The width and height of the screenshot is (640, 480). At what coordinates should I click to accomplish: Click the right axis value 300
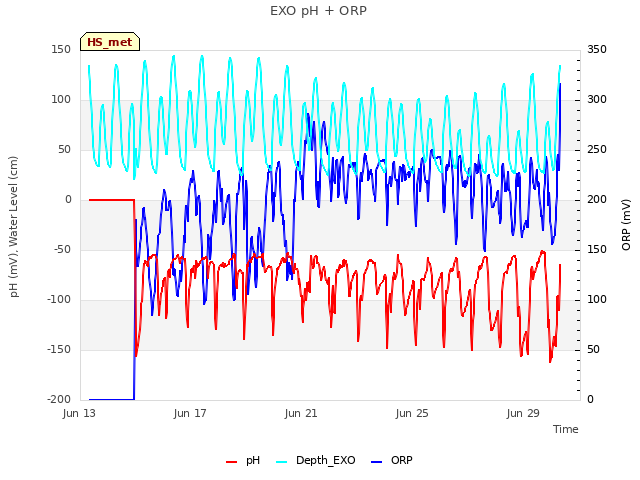pos(597,99)
